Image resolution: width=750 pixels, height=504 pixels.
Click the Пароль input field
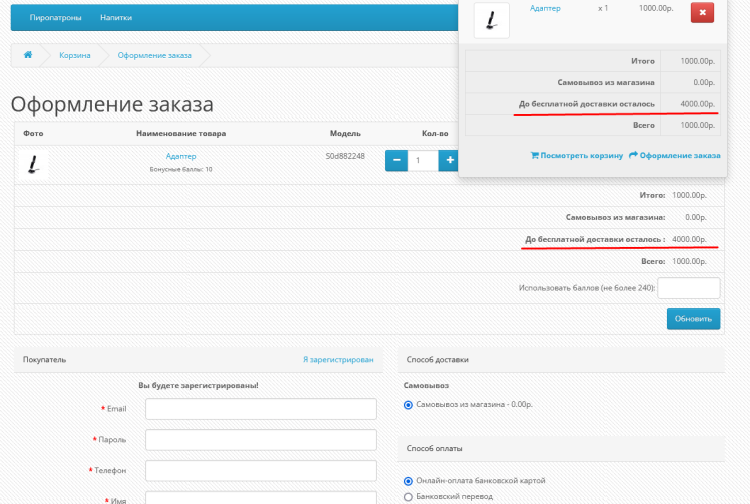(x=260, y=440)
